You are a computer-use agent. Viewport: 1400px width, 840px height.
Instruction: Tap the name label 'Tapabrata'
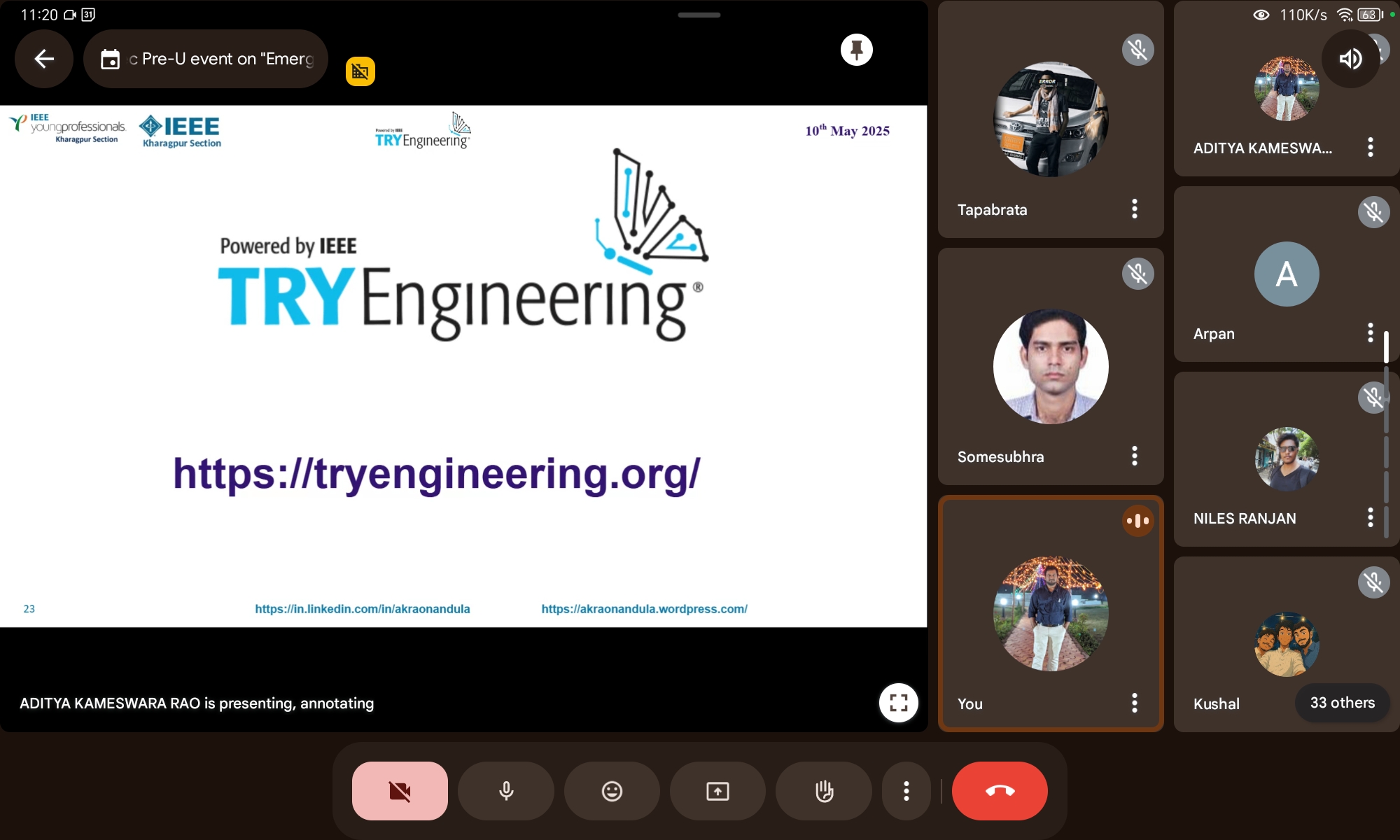pos(993,209)
